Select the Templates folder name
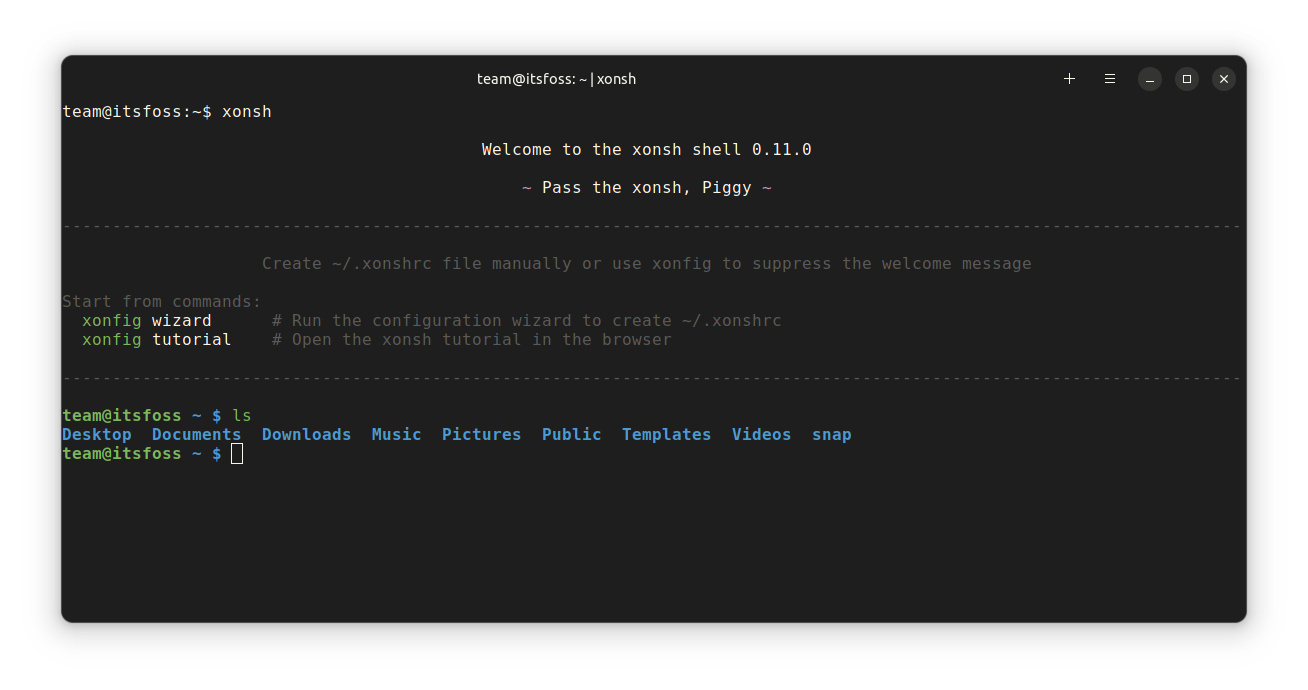 (x=666, y=434)
